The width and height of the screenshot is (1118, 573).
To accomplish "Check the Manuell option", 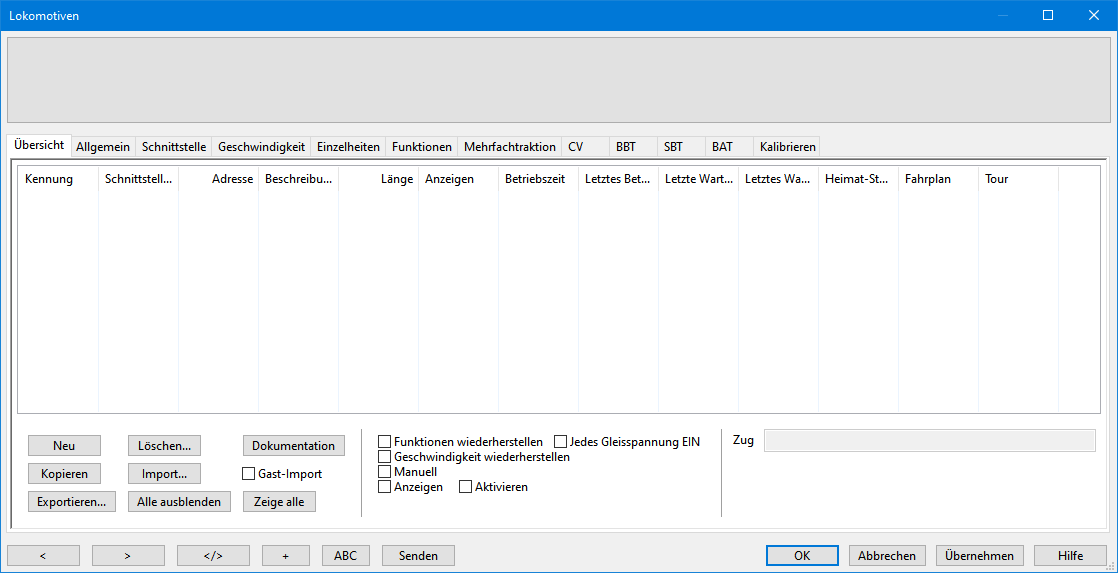I will point(385,472).
